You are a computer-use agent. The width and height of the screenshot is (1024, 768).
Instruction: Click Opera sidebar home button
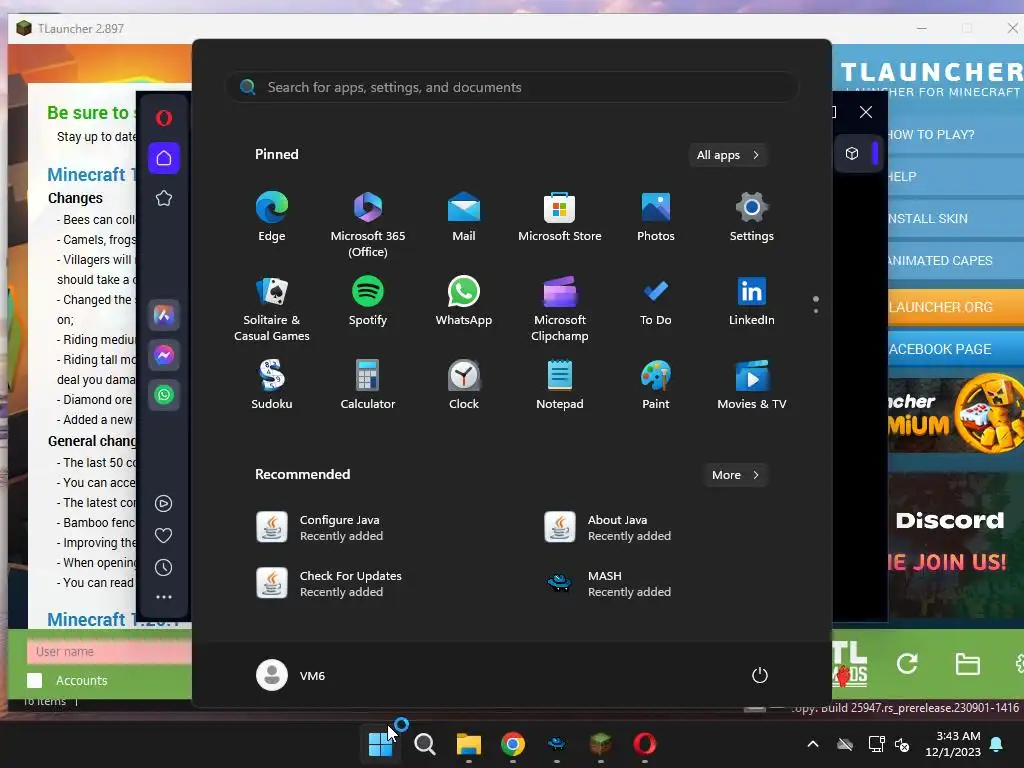click(164, 158)
